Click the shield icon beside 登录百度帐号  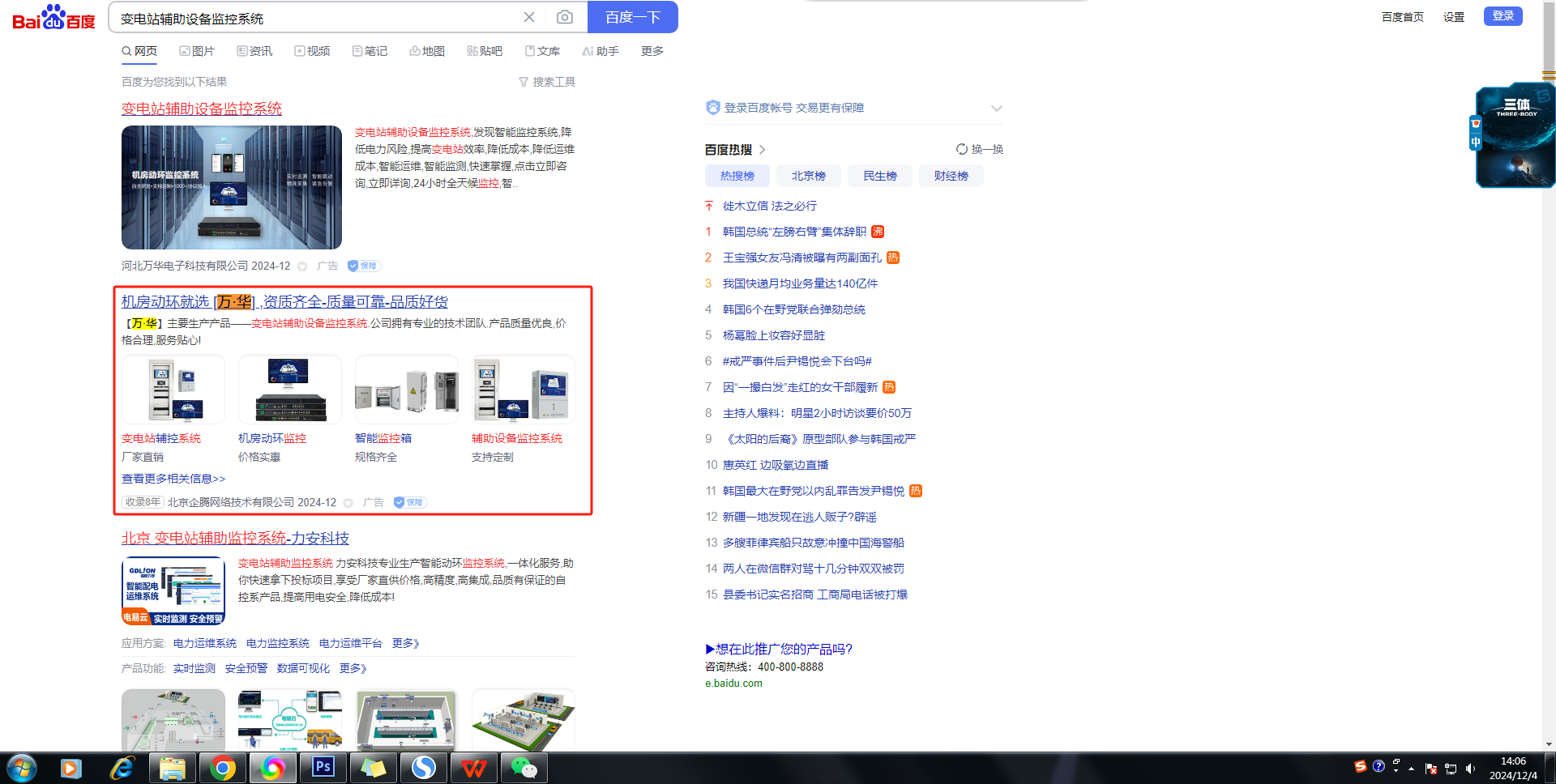tap(713, 108)
